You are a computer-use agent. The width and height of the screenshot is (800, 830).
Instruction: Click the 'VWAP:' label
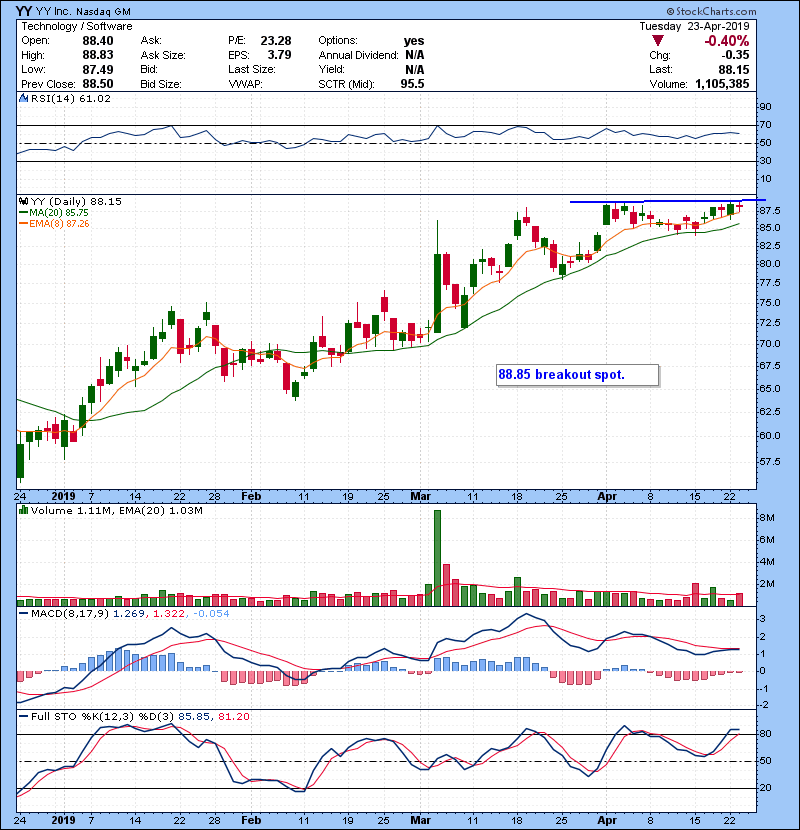point(245,84)
